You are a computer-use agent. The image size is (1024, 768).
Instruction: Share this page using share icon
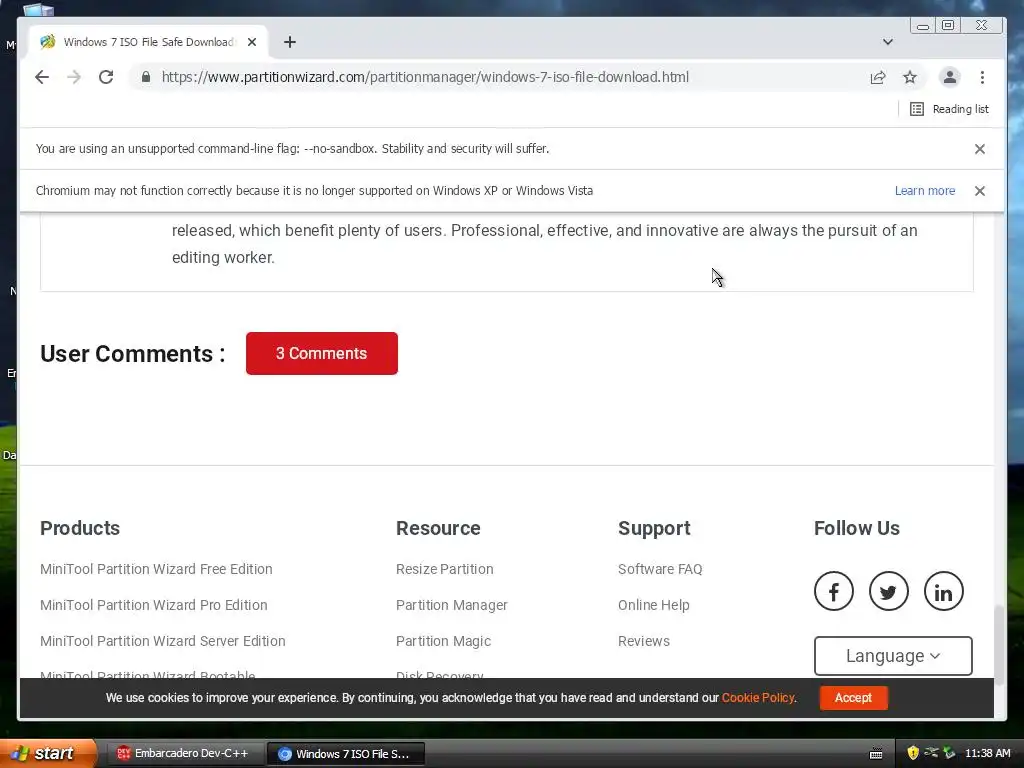pos(878,77)
